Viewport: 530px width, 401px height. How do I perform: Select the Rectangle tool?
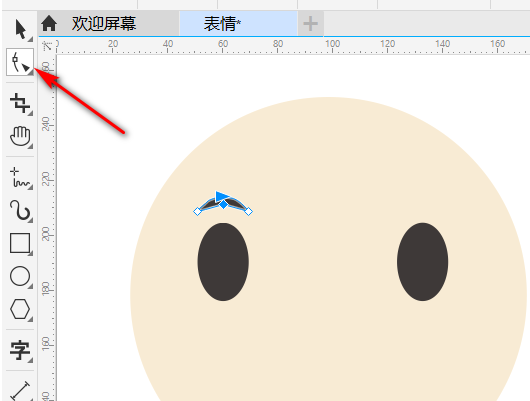pyautogui.click(x=20, y=243)
